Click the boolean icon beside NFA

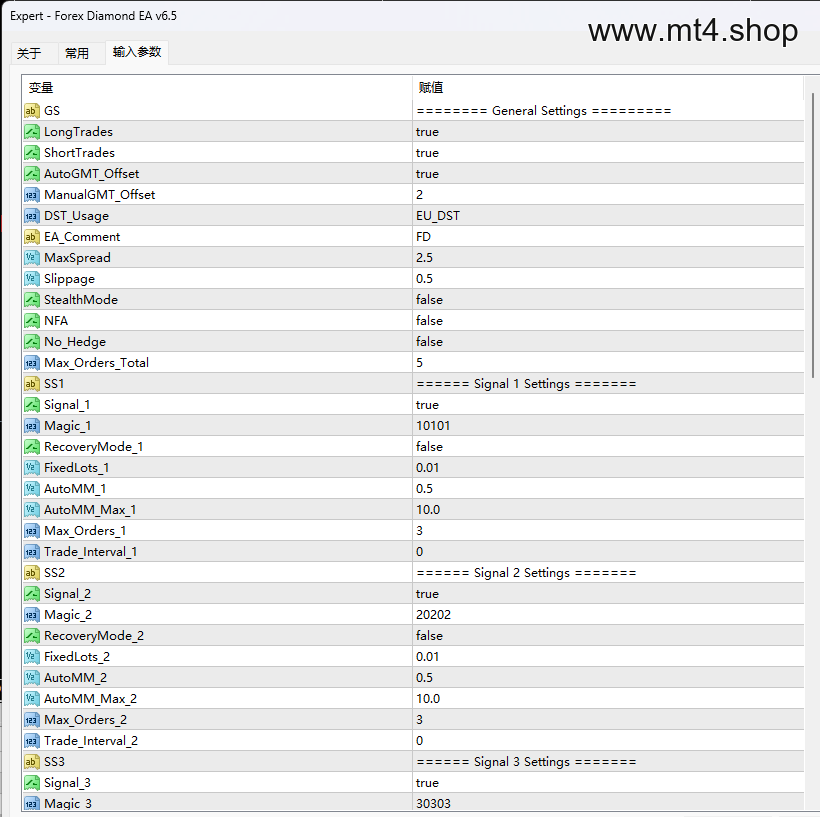[x=32, y=320]
